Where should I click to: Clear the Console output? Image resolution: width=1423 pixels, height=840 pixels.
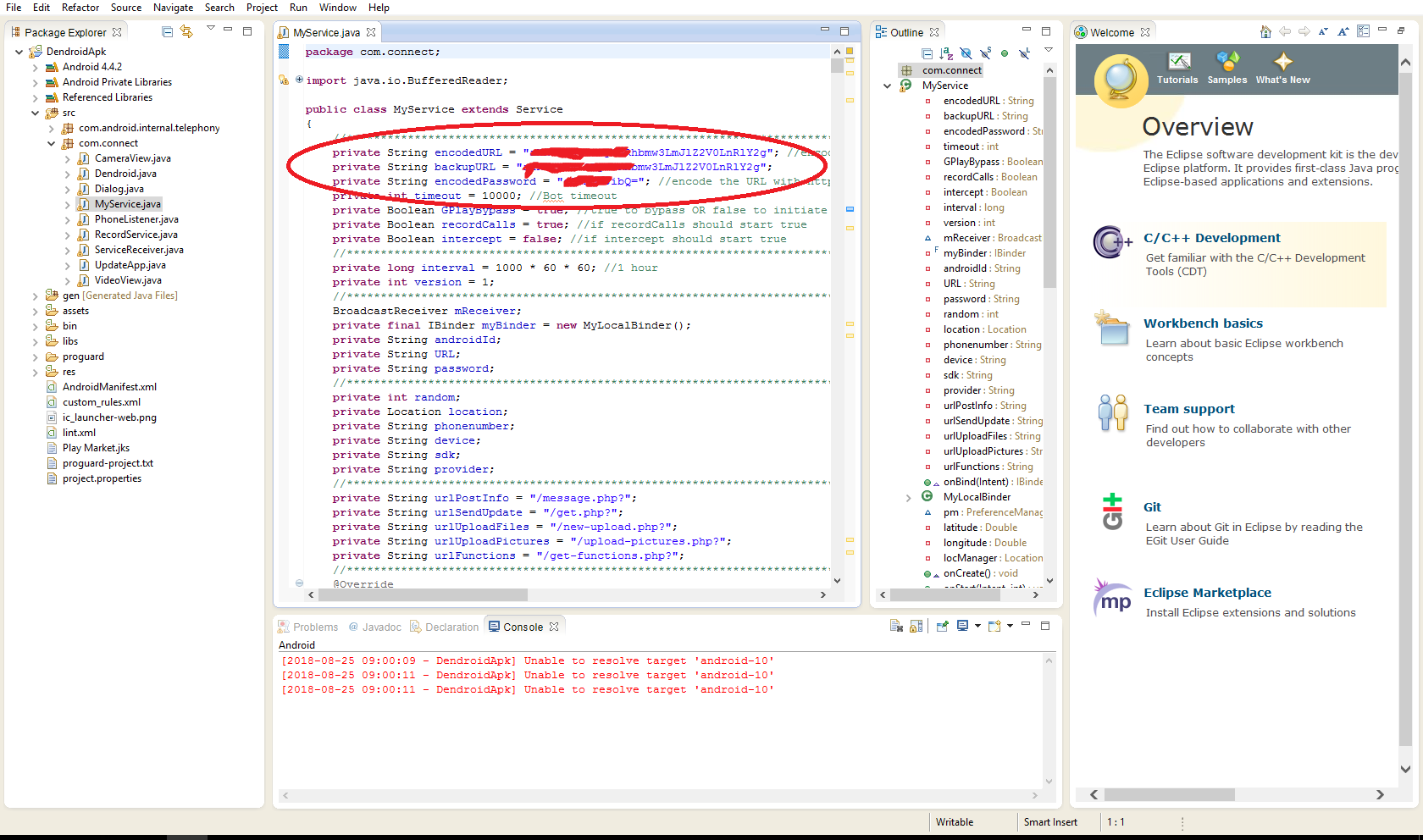(895, 627)
